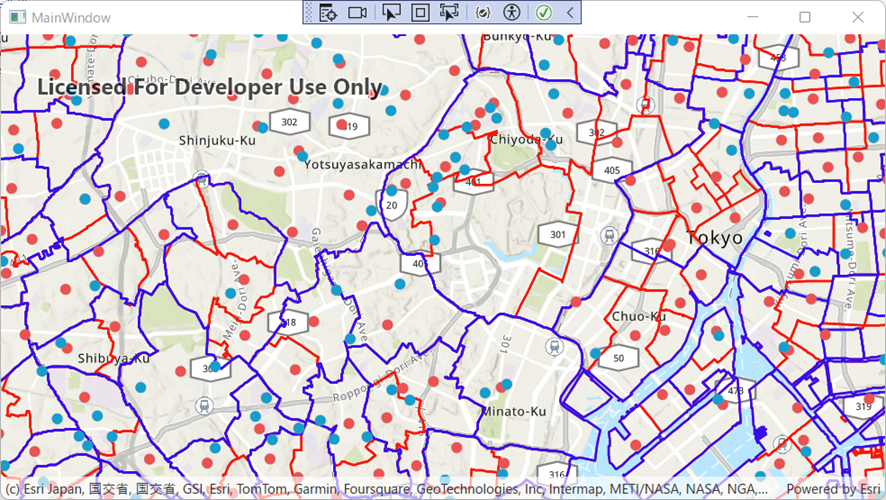886x500 pixels.
Task: Click the route 318 shield icon
Action: click(x=288, y=323)
